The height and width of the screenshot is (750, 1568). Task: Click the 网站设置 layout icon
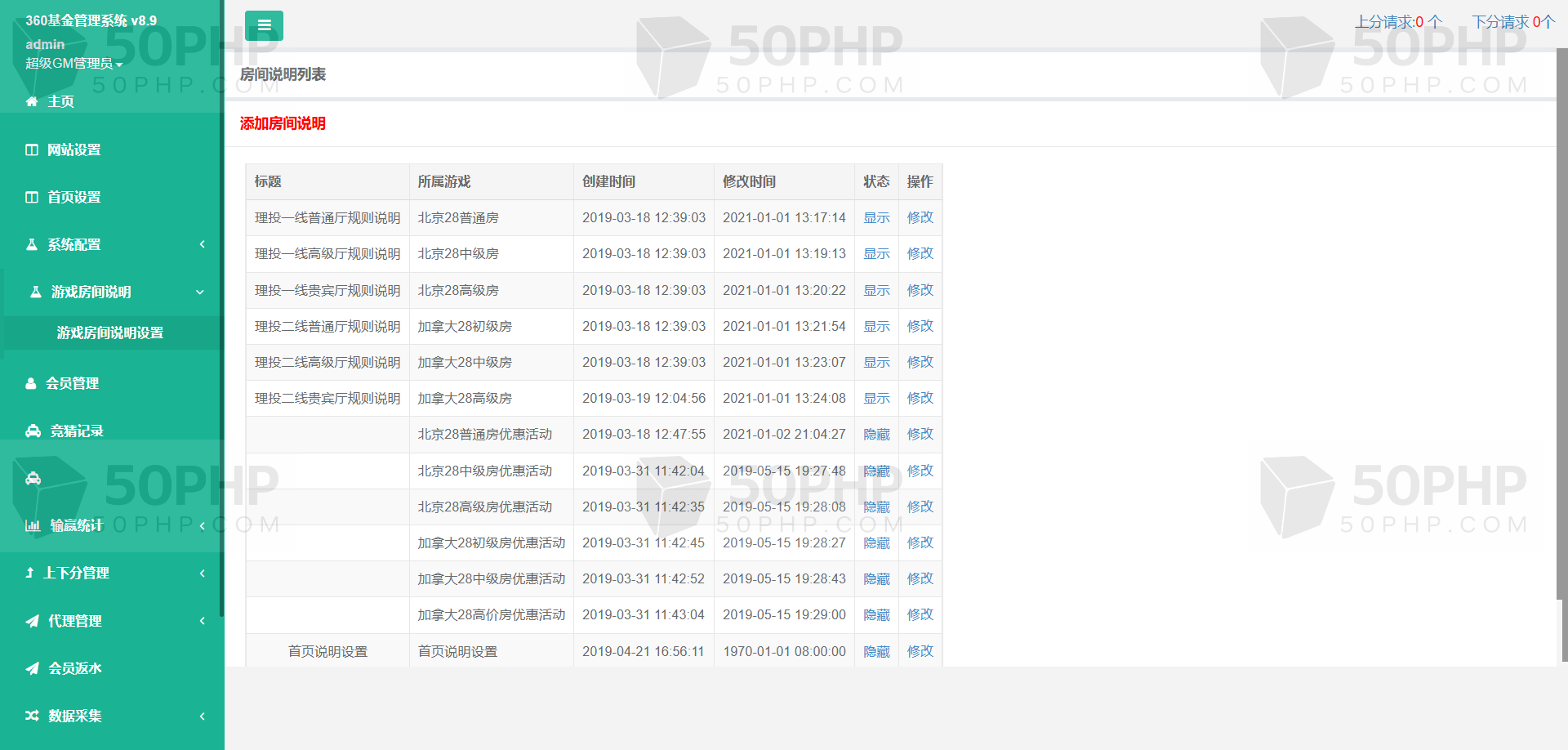32,150
